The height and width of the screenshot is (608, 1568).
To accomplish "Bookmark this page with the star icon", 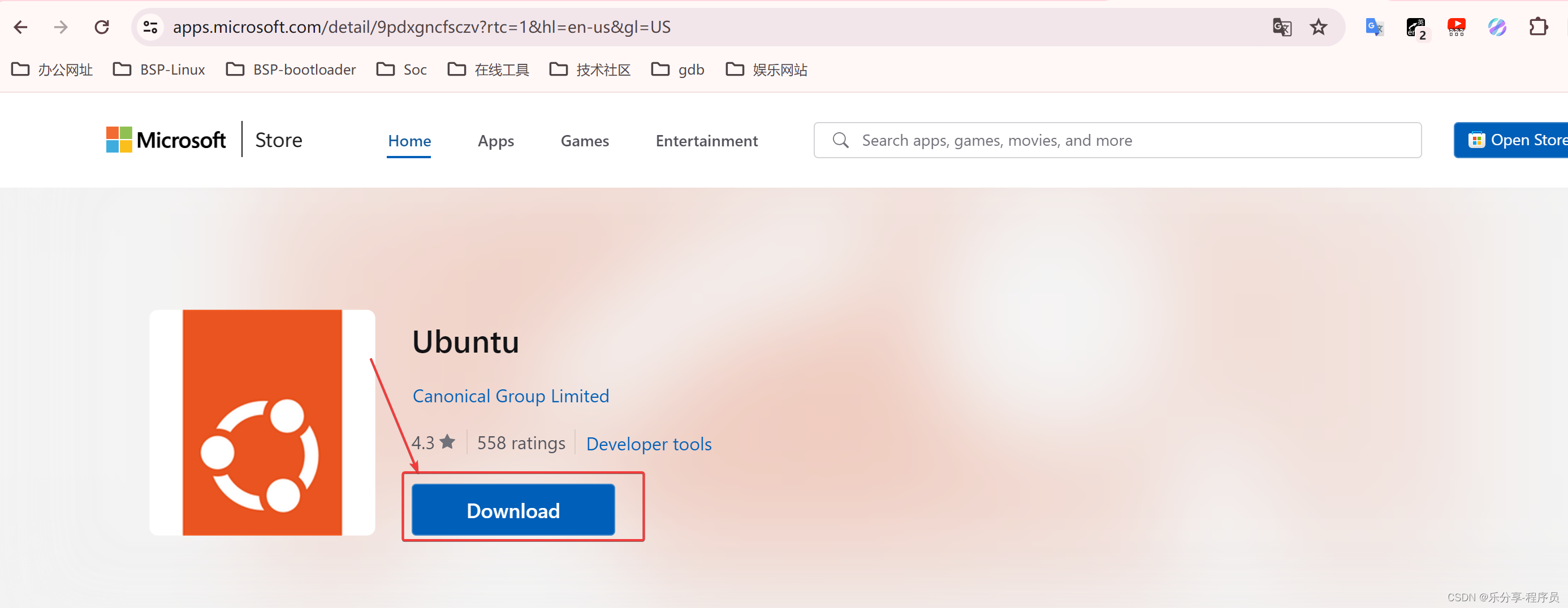I will click(1319, 27).
